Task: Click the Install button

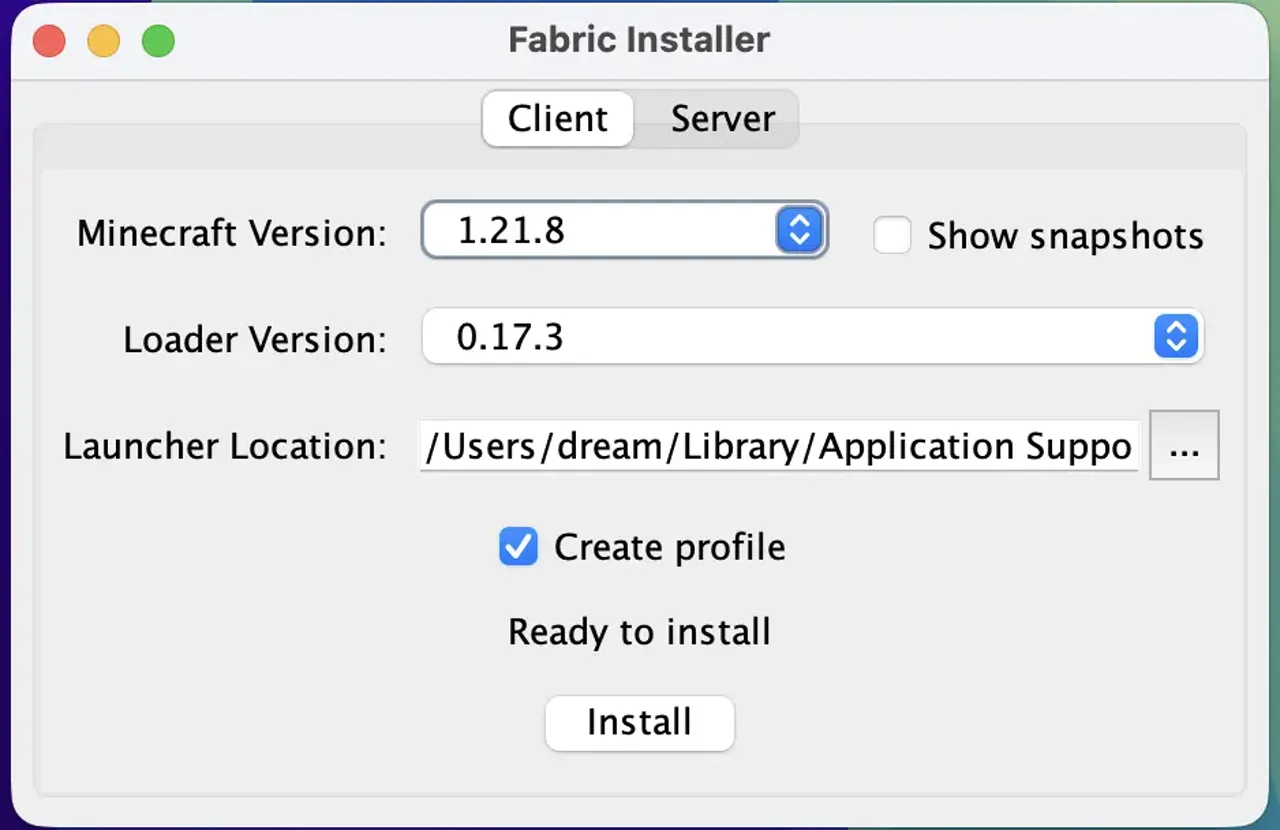Action: 639,722
